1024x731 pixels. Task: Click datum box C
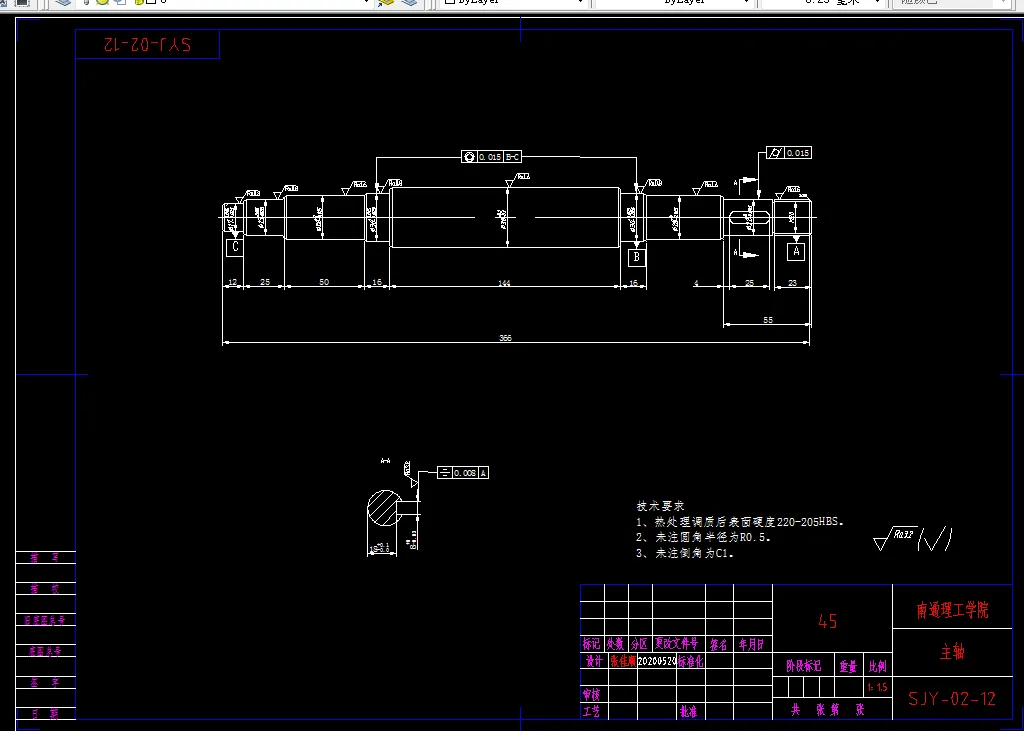click(x=235, y=247)
